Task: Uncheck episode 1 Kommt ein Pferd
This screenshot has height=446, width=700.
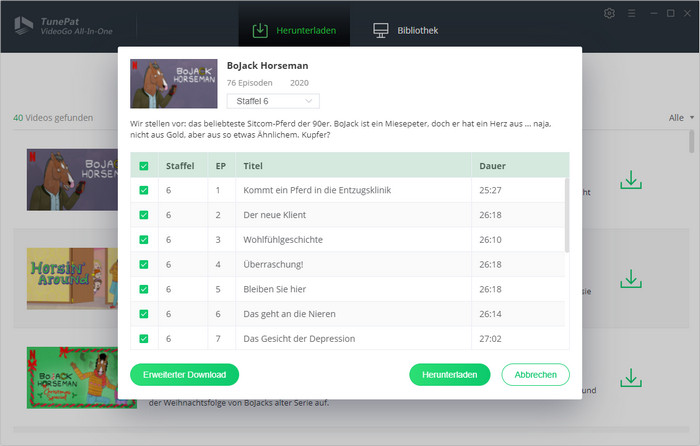Action: [x=144, y=190]
